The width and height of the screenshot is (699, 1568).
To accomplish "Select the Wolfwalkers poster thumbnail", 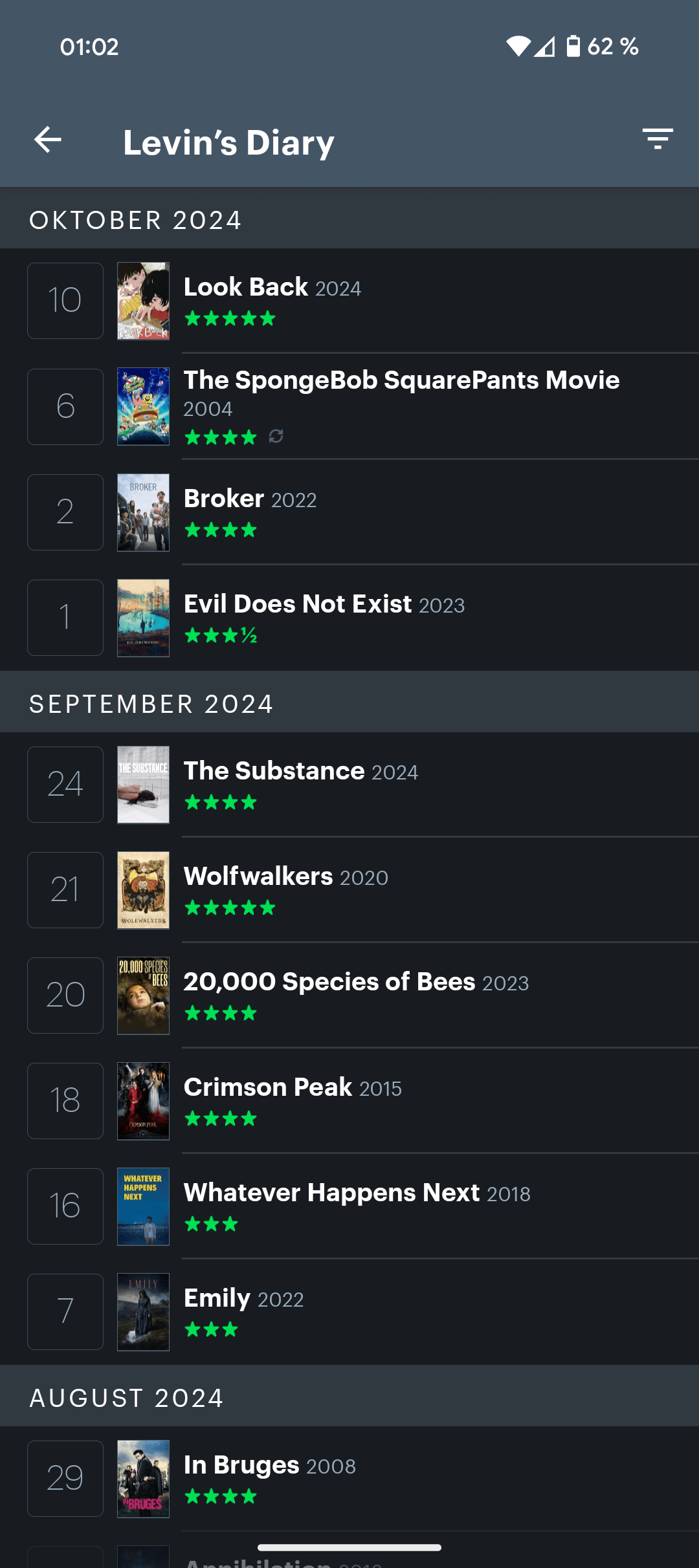I will [143, 890].
